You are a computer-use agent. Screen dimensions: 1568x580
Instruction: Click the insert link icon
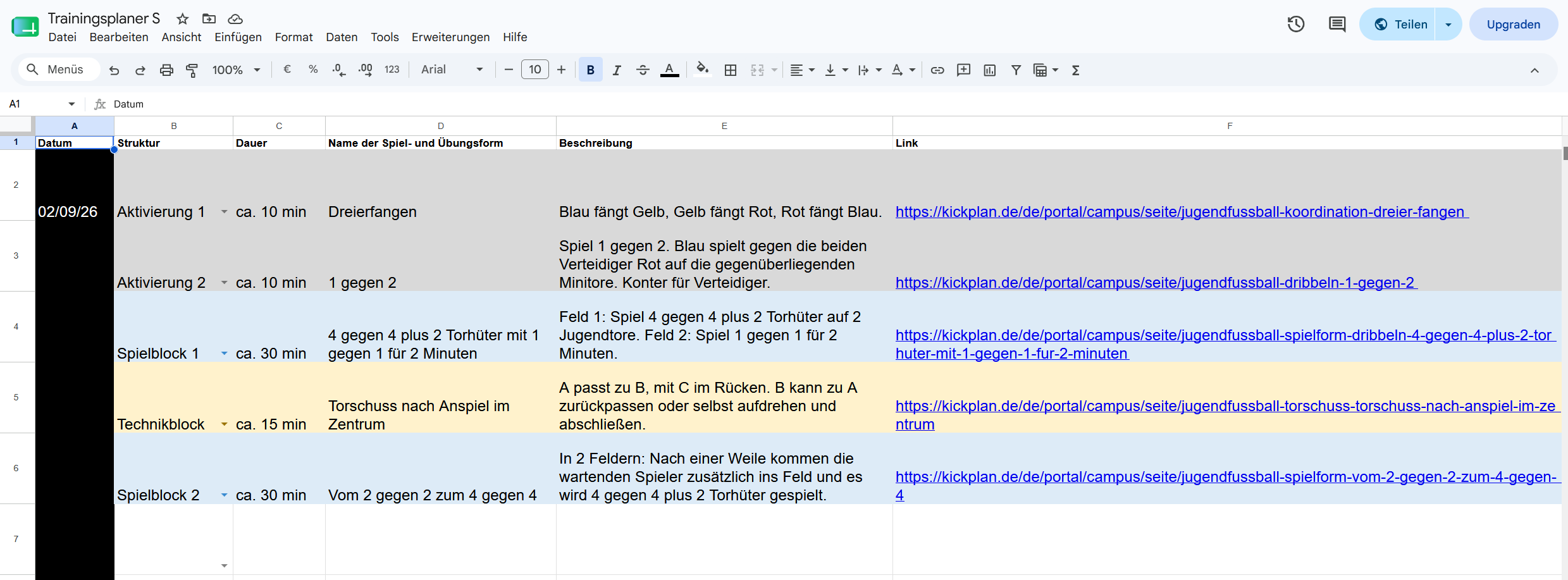(x=937, y=70)
